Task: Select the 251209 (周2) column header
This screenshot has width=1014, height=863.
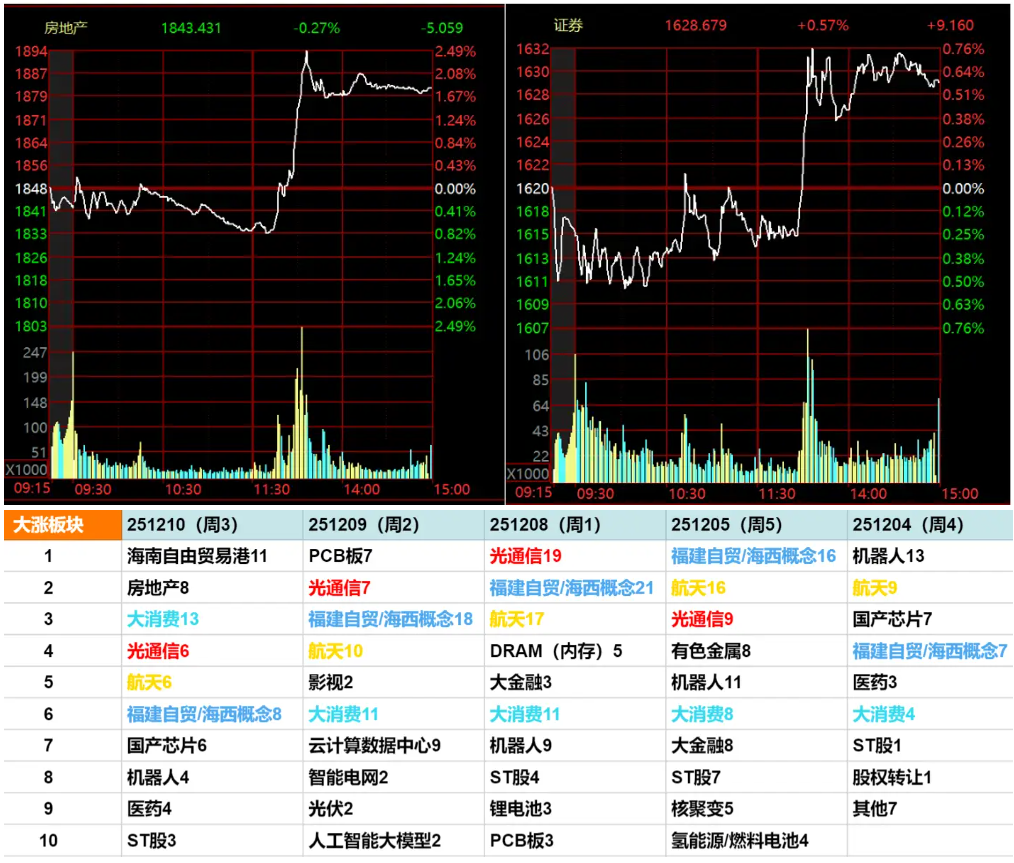Action: click(x=362, y=525)
